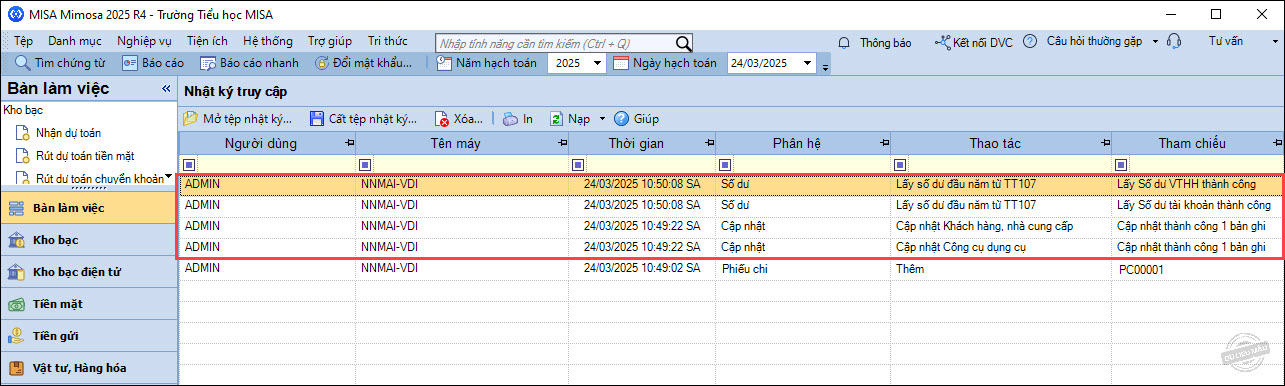Open the Tiện ích menu
Image resolution: width=1285 pixels, height=386 pixels.
coord(207,41)
